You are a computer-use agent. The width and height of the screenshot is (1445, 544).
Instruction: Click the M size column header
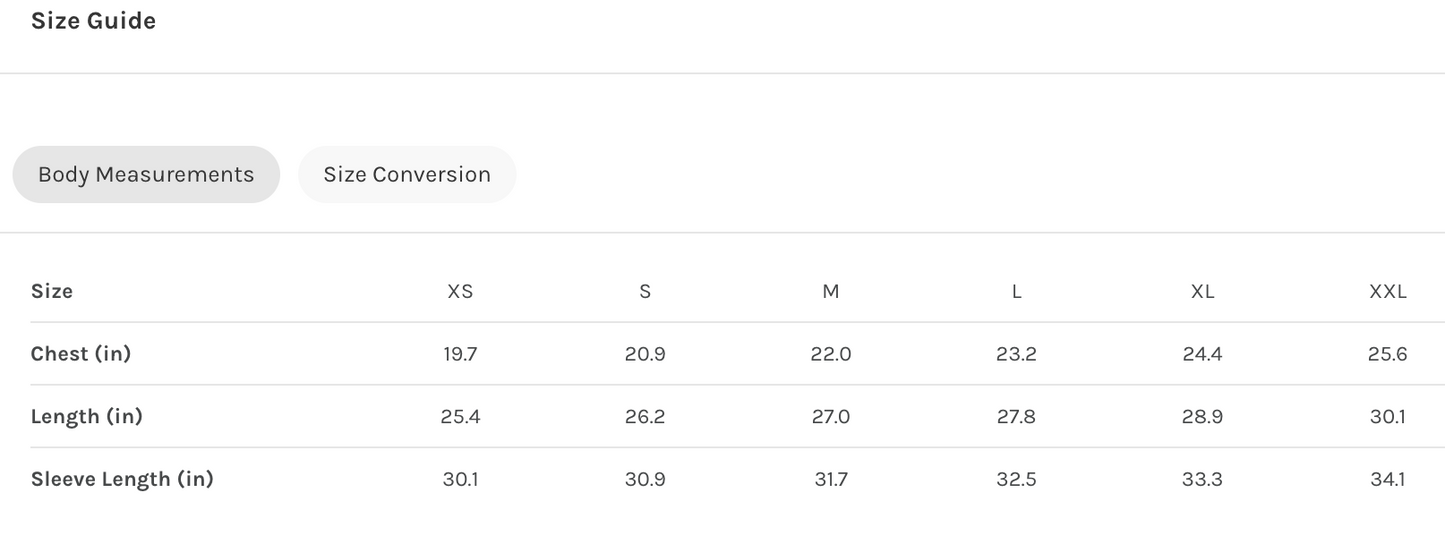point(831,292)
